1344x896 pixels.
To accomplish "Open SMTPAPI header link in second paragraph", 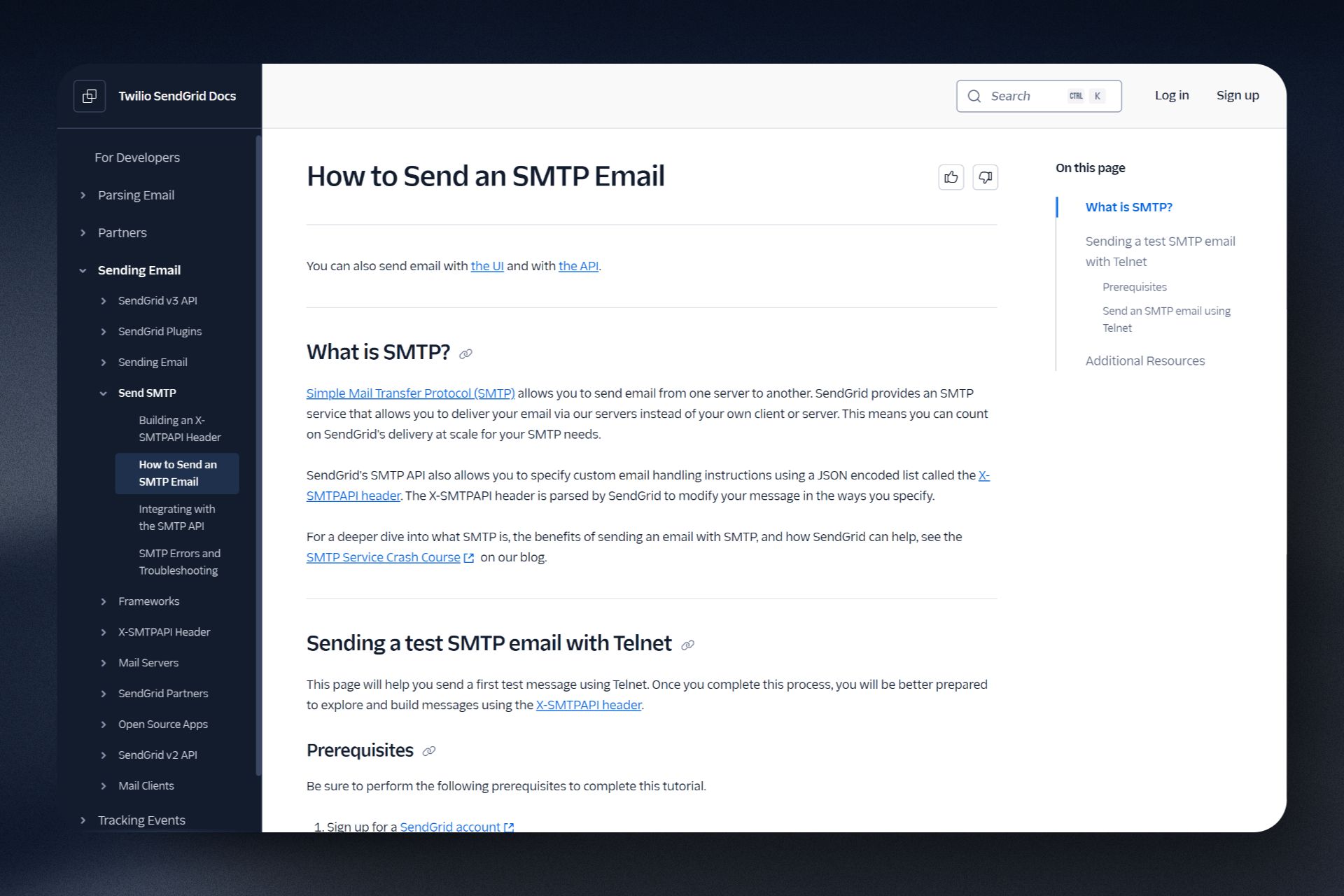I will point(353,496).
